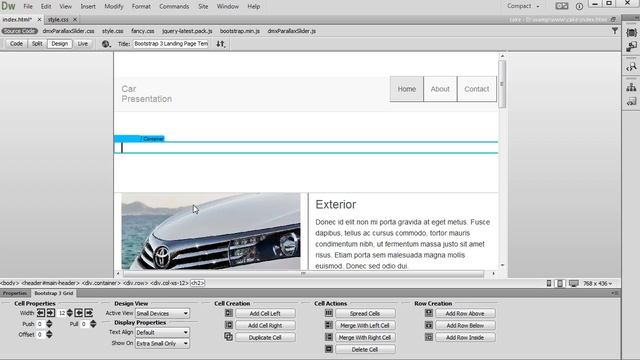Viewport: 640px width, 360px height.
Task: Open the second panel icon in right dock
Action: (631, 47)
